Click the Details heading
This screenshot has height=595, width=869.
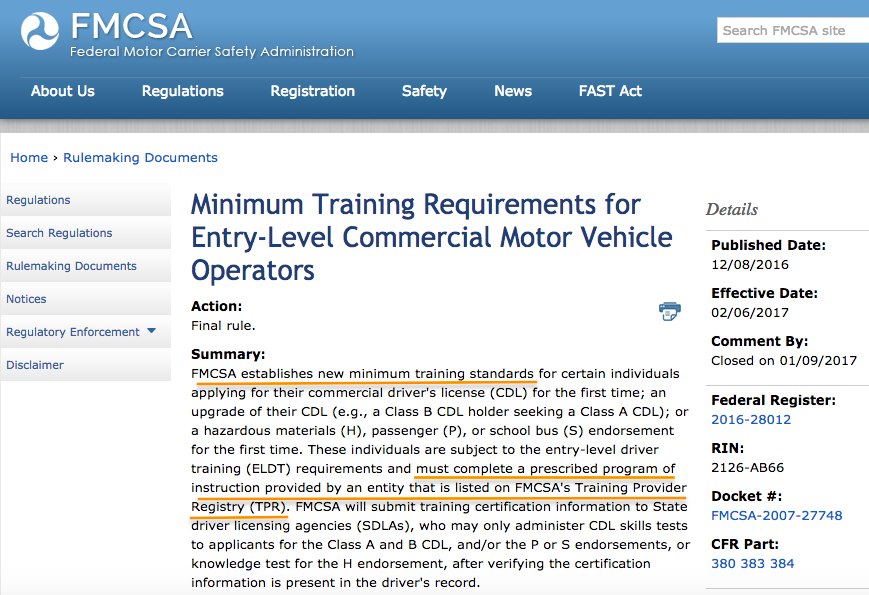point(732,209)
